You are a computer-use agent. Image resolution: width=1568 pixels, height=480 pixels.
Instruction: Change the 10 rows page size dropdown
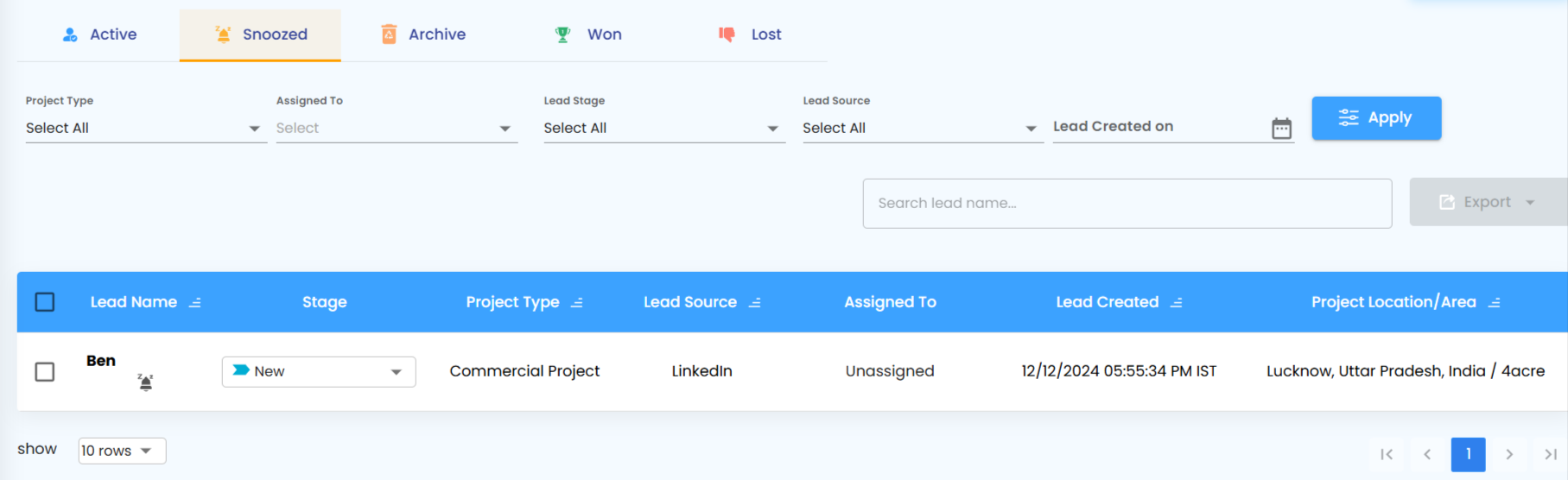pos(122,451)
